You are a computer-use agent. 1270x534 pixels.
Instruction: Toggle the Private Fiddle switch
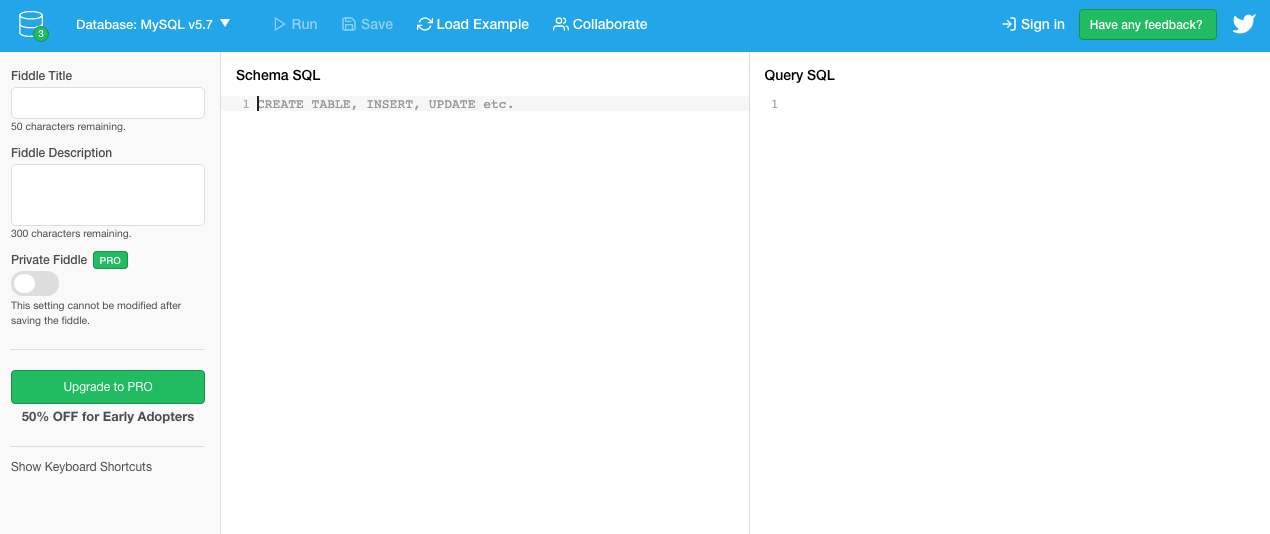[x=35, y=284]
